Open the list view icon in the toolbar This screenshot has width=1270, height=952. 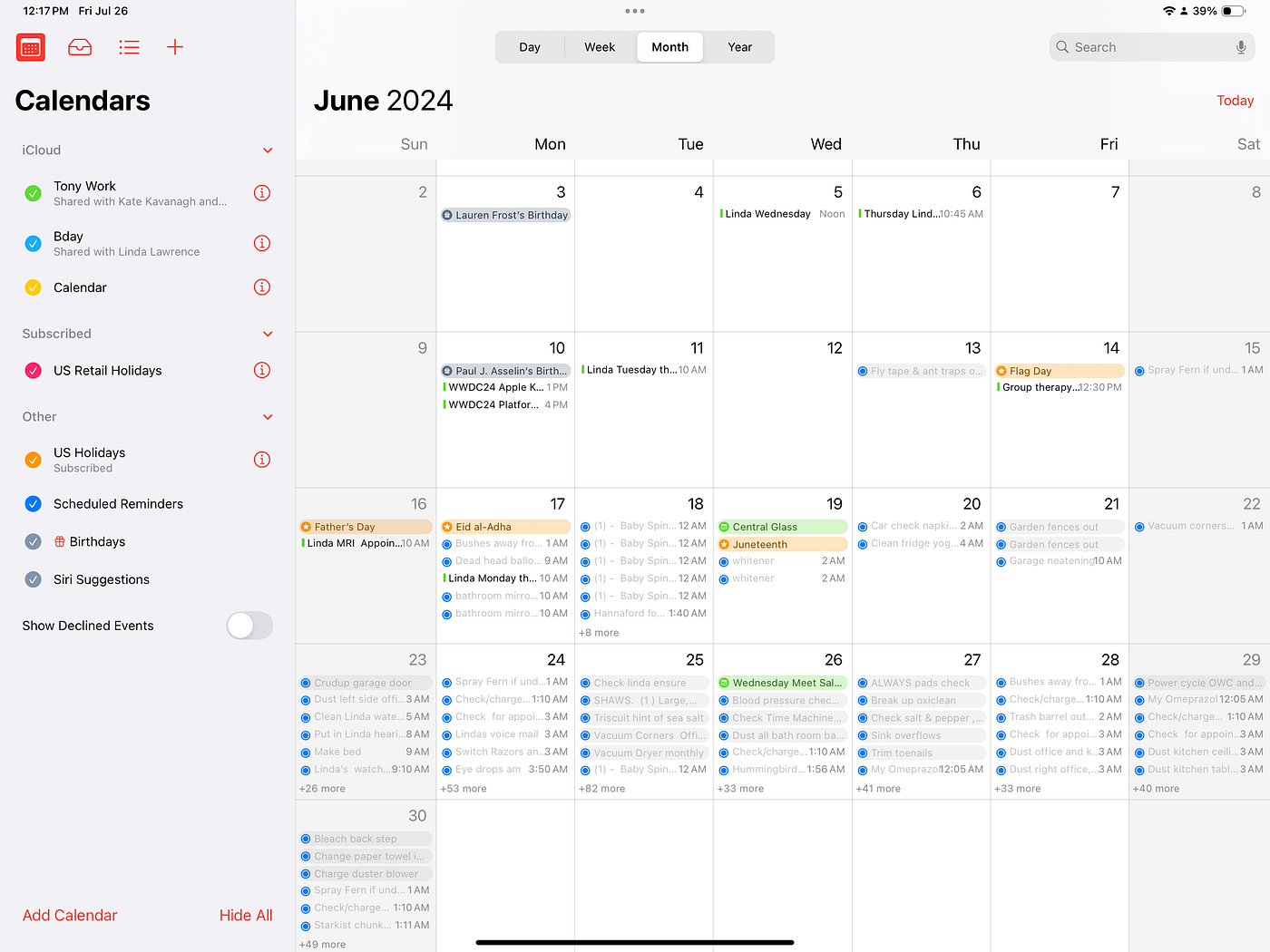[x=129, y=47]
